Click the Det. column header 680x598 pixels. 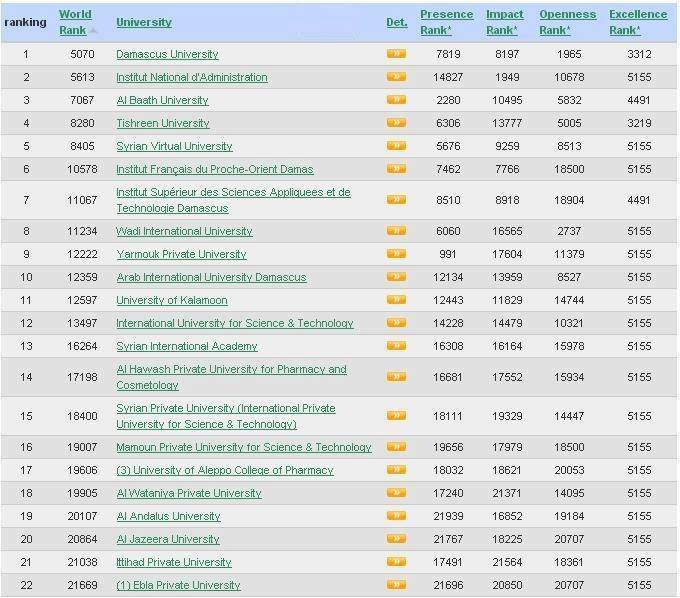point(397,22)
